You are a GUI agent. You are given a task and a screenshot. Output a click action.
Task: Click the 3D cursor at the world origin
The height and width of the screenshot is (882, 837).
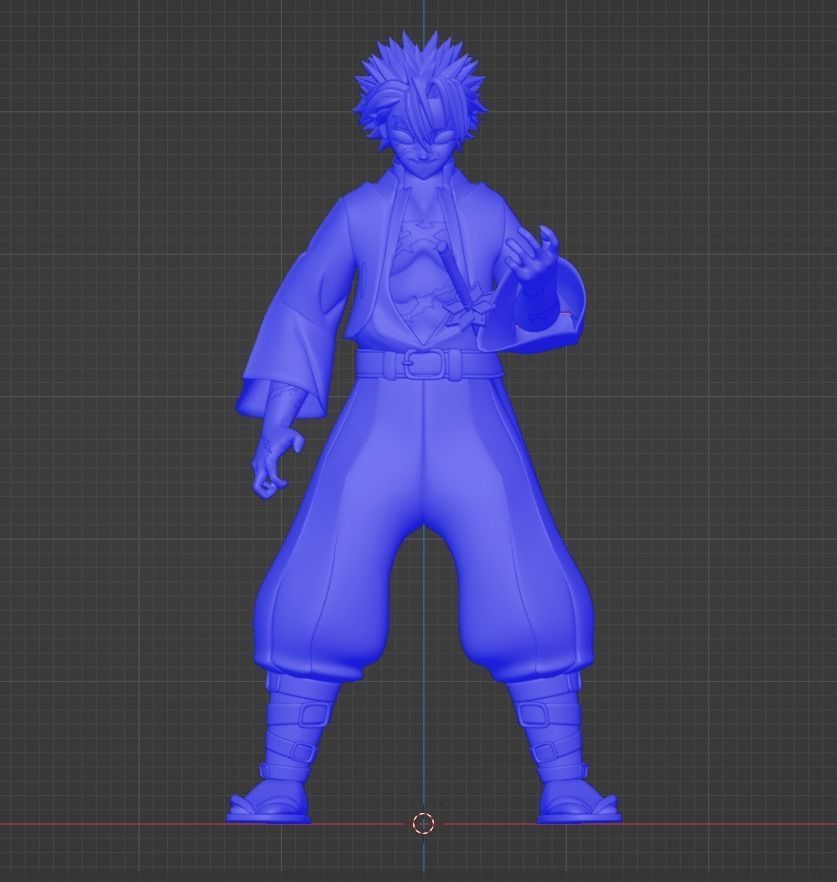(423, 824)
